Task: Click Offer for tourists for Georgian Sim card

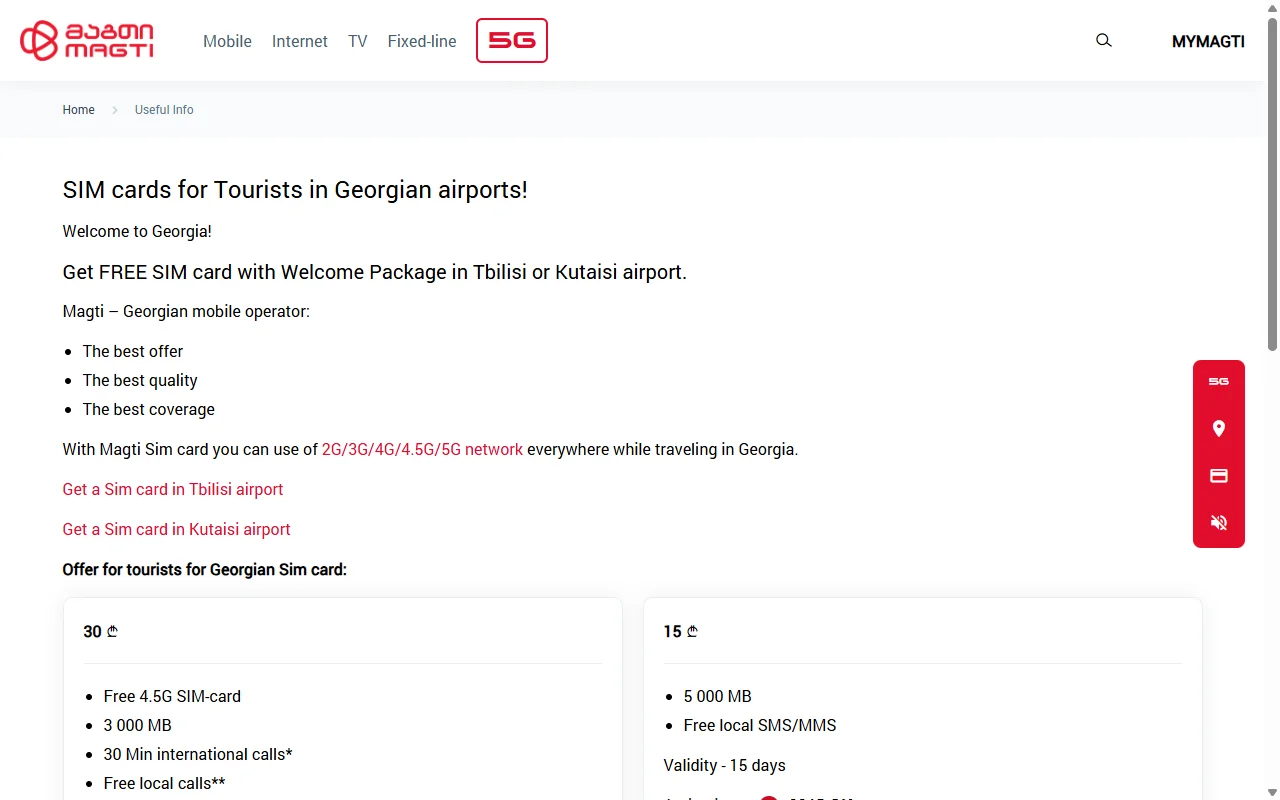Action: coord(205,569)
